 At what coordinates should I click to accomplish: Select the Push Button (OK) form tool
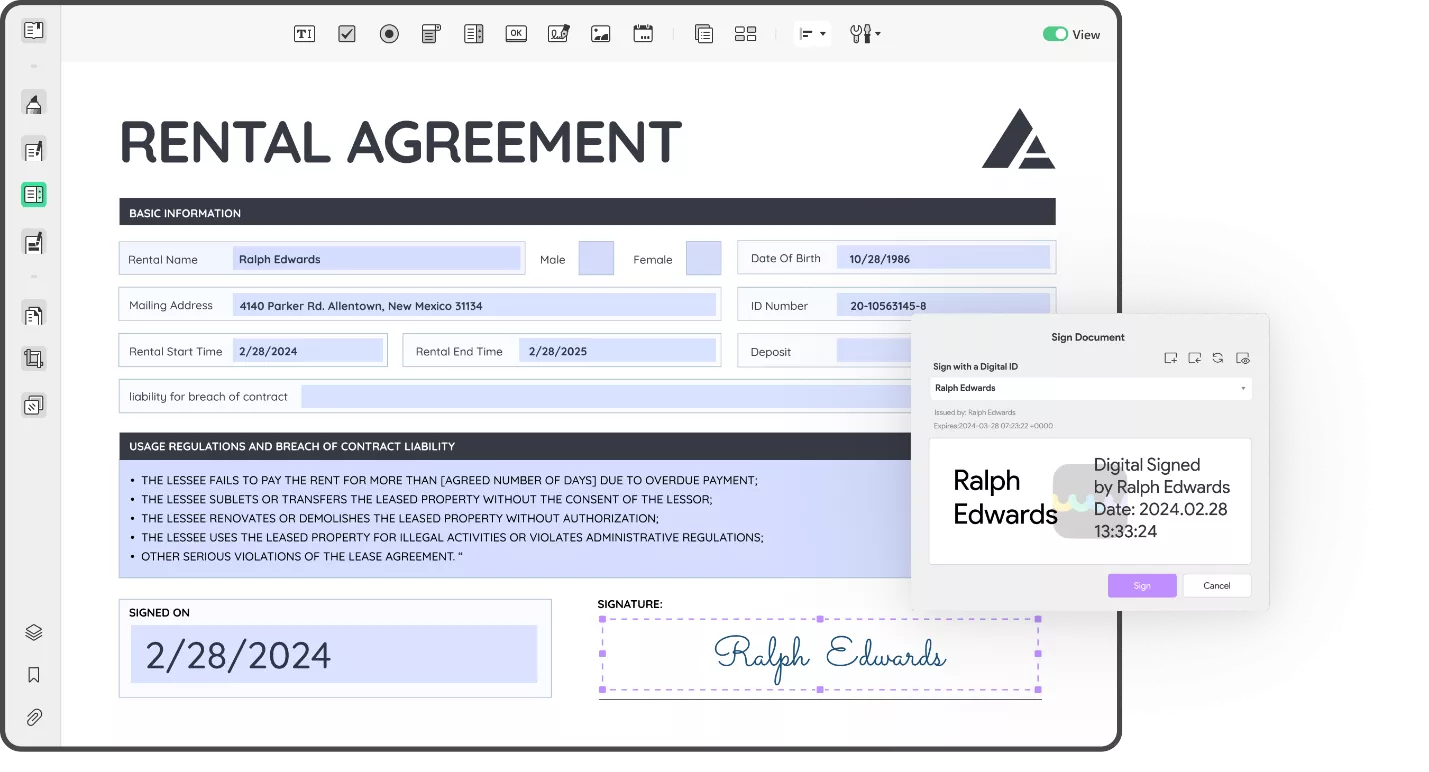click(x=516, y=33)
